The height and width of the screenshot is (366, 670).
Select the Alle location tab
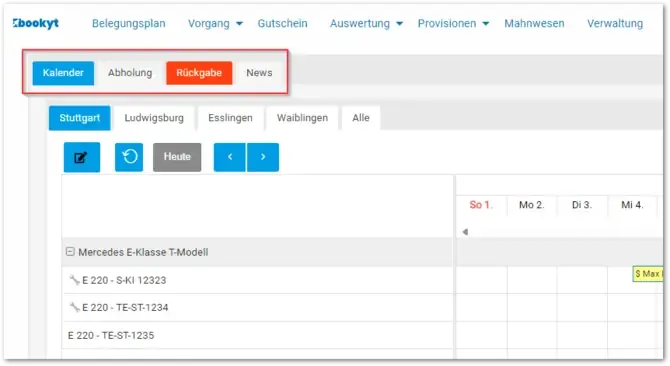click(x=361, y=118)
